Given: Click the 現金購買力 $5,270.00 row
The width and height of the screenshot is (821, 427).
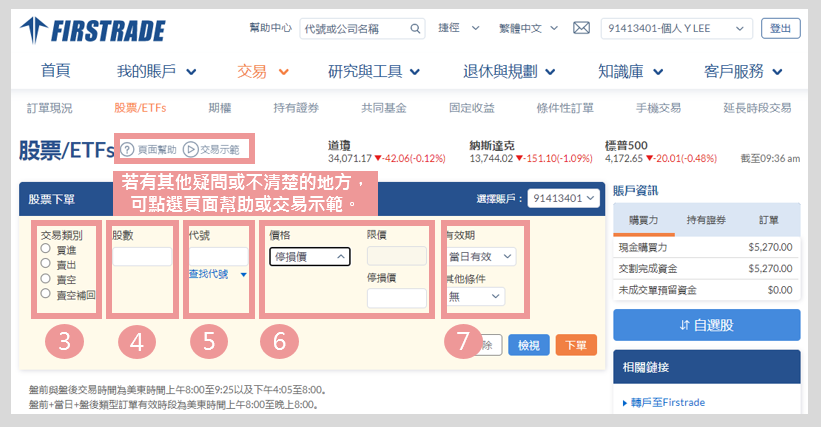Looking at the screenshot, I should click(x=706, y=247).
